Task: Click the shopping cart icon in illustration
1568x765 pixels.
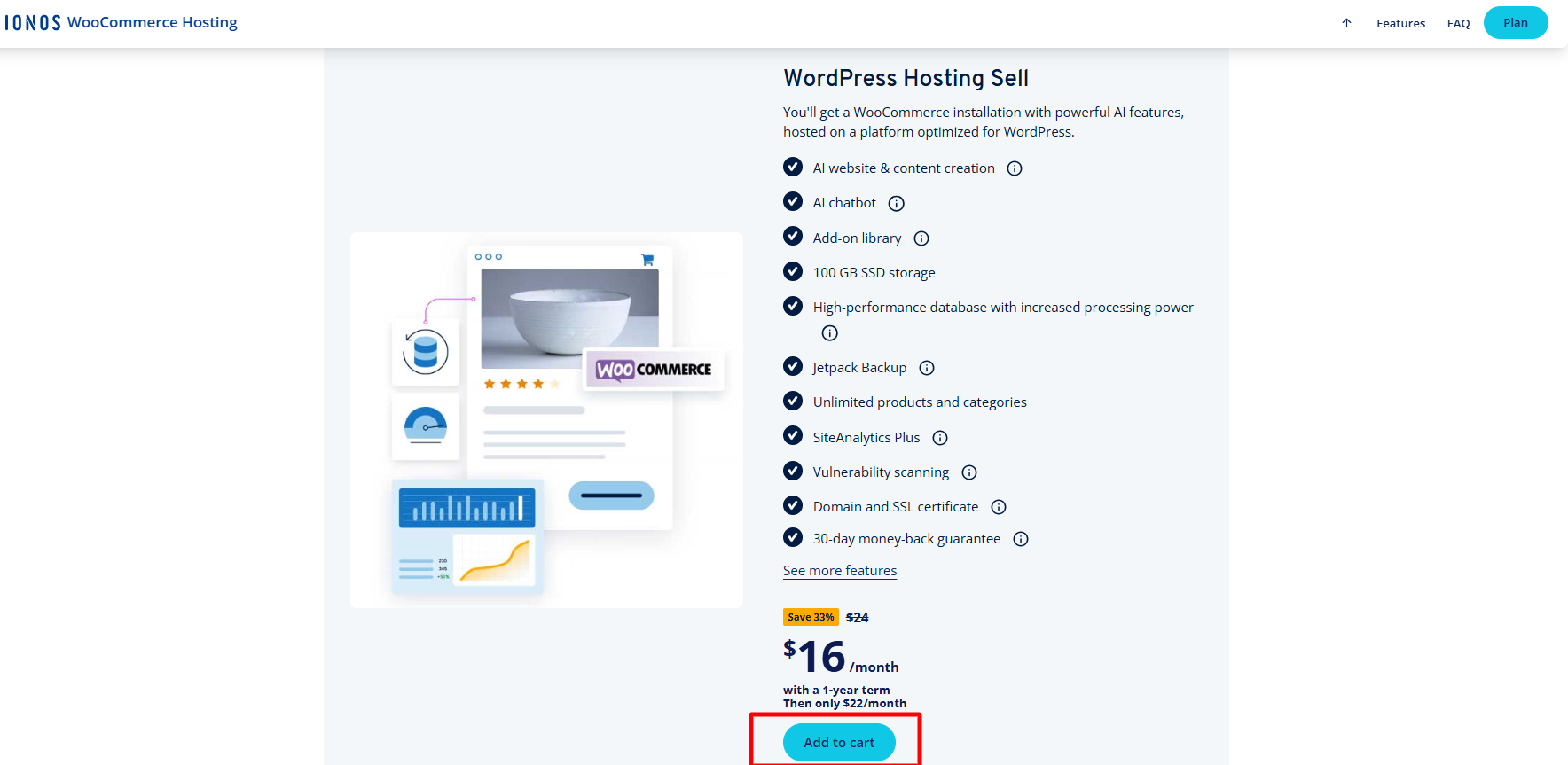Action: tap(647, 260)
